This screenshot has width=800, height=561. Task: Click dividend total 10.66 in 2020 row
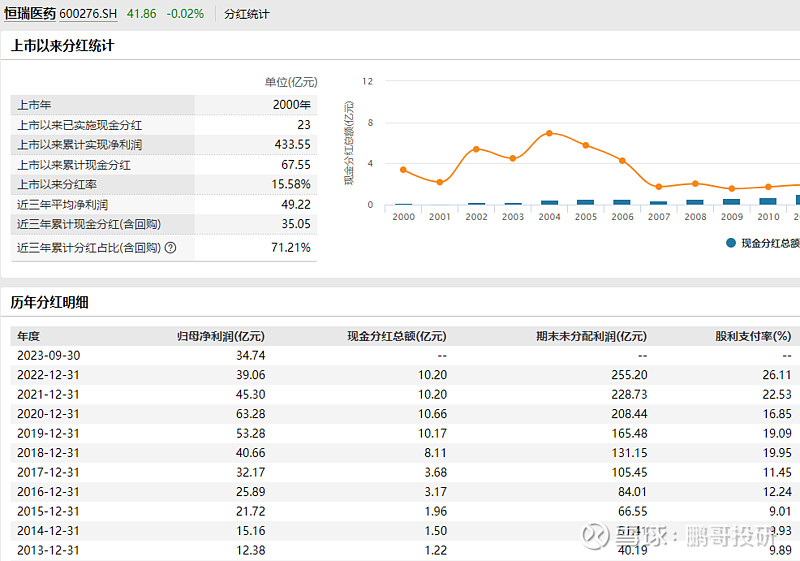pyautogui.click(x=433, y=414)
